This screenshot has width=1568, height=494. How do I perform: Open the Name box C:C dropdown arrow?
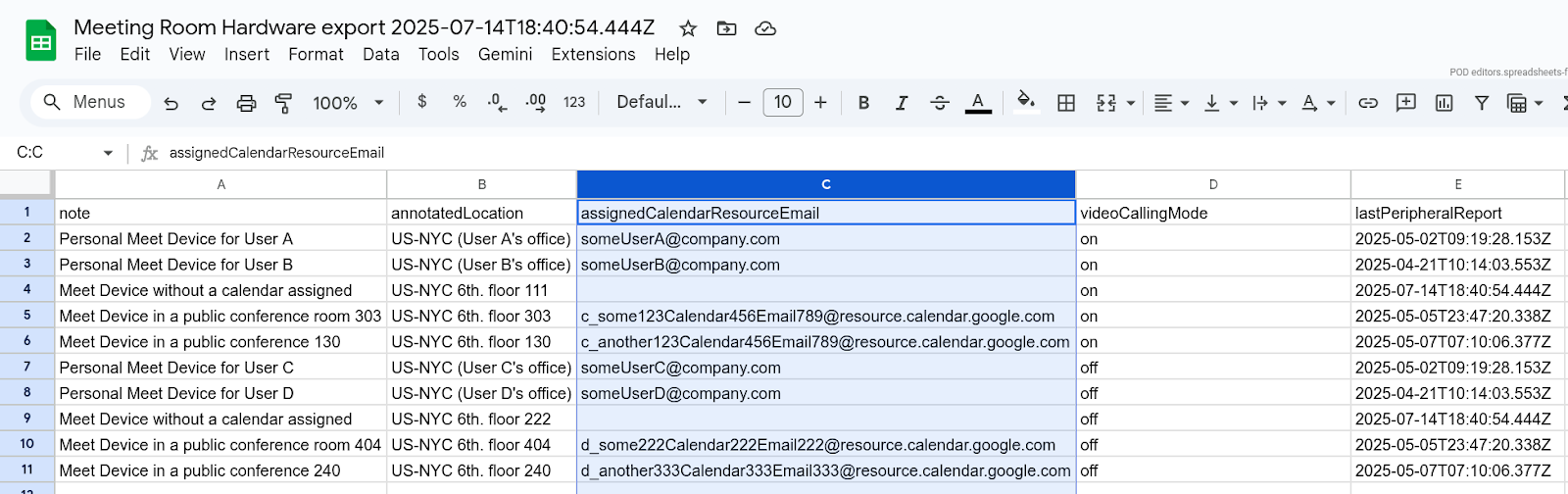pos(108,153)
